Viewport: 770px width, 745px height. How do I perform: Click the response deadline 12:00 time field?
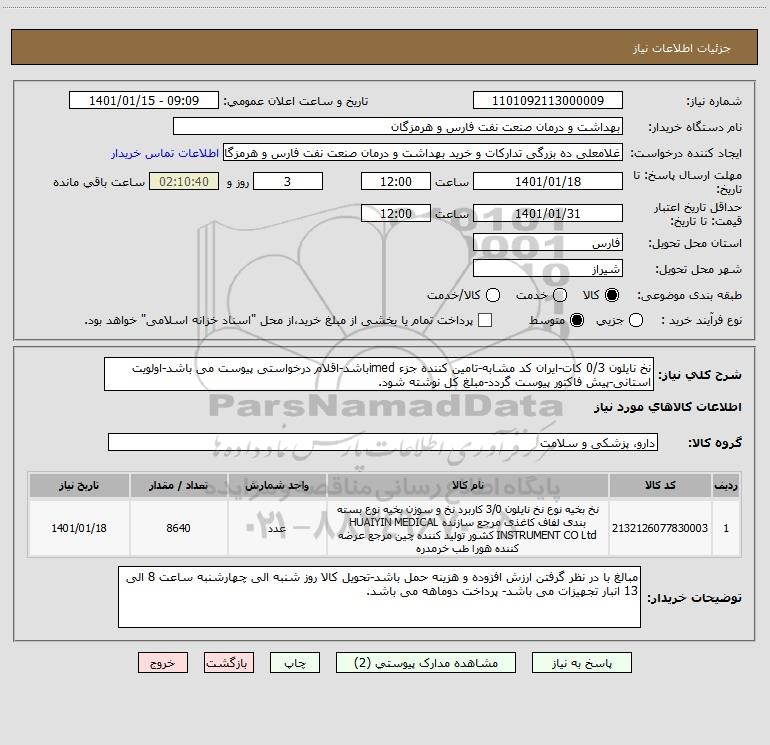point(396,181)
